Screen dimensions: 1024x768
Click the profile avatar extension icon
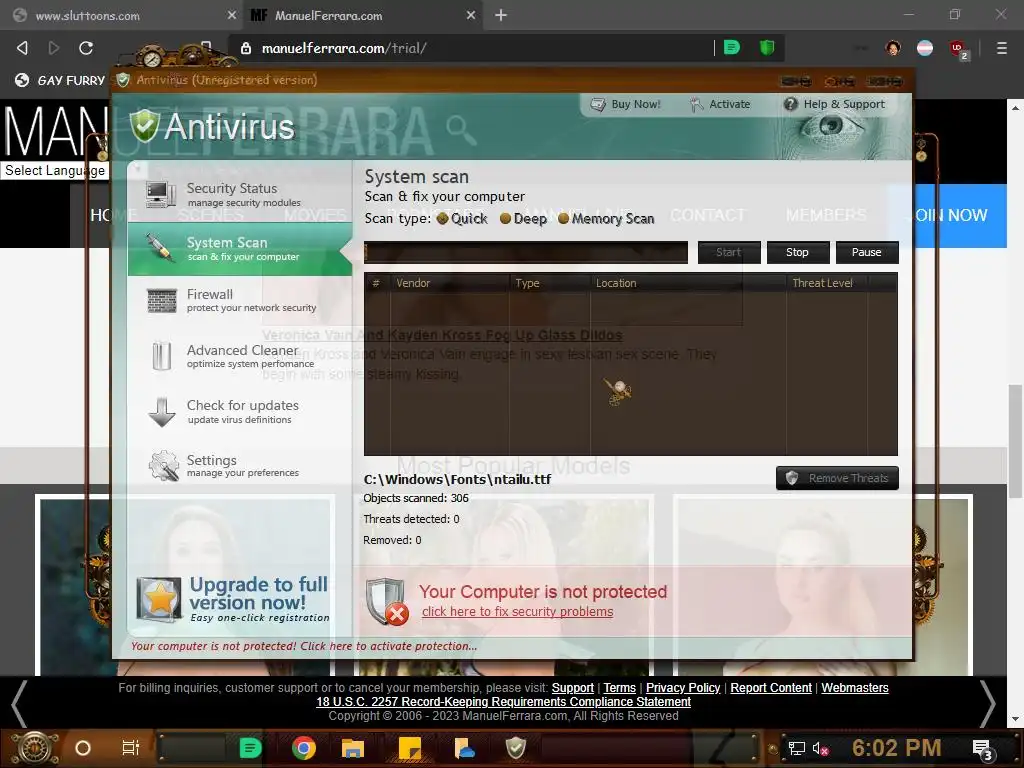click(x=893, y=48)
